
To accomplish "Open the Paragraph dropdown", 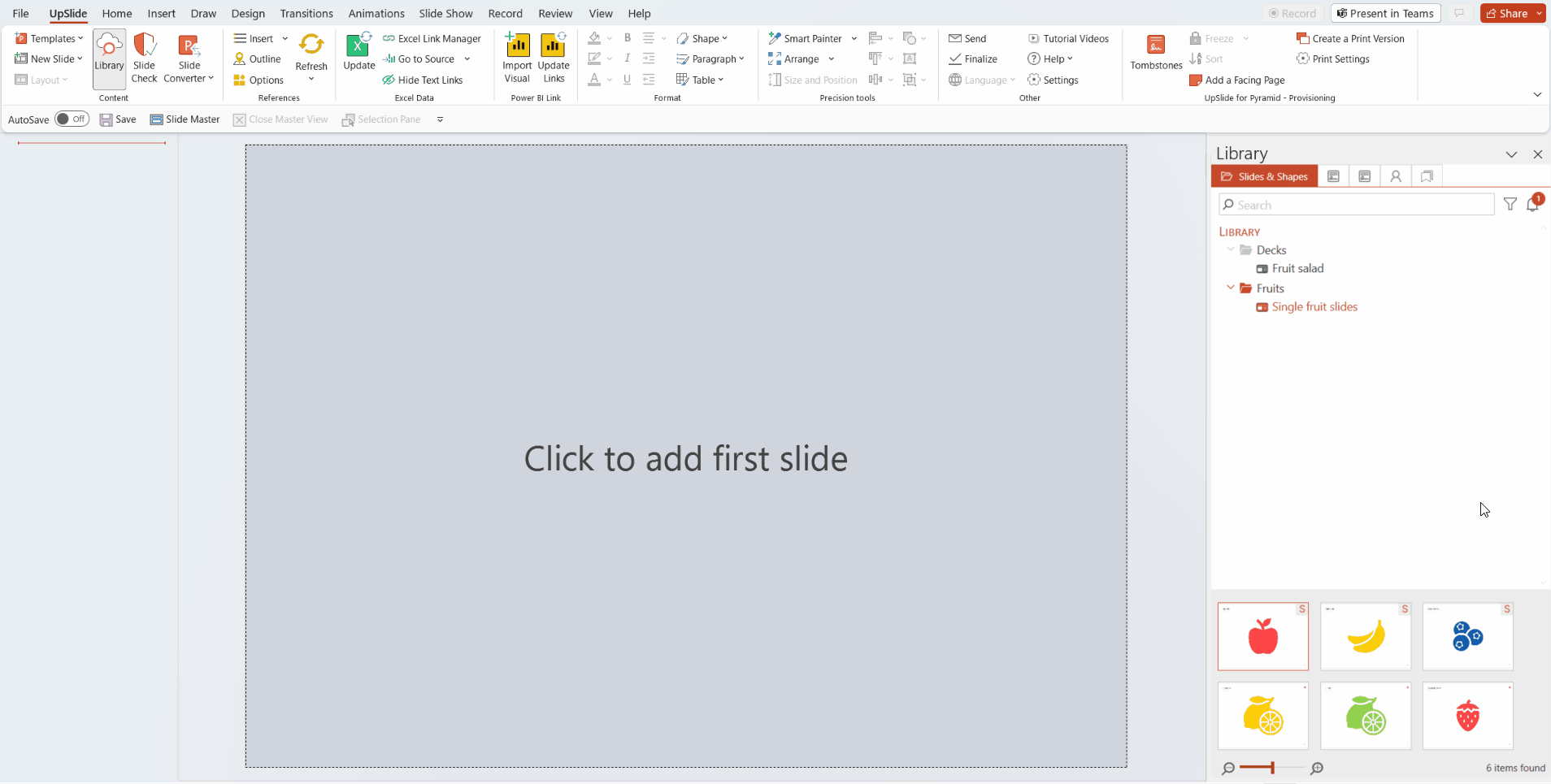I will click(x=710, y=58).
